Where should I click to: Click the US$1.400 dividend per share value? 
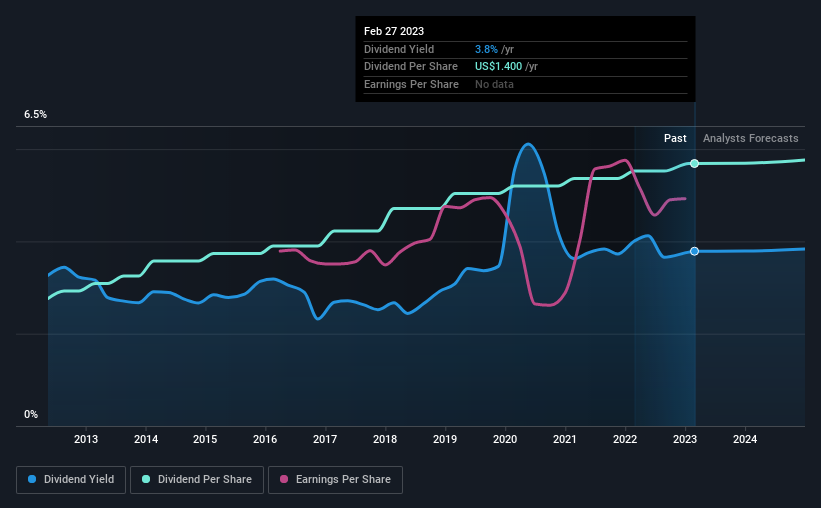498,67
